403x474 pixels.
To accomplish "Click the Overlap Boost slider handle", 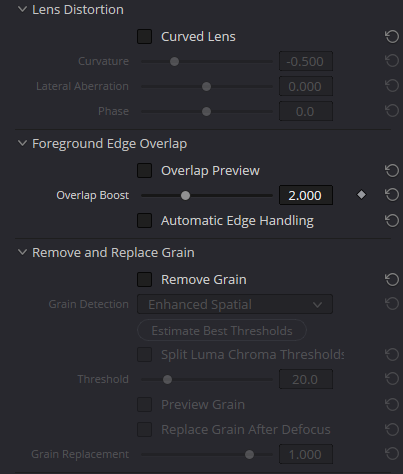I will click(185, 196).
